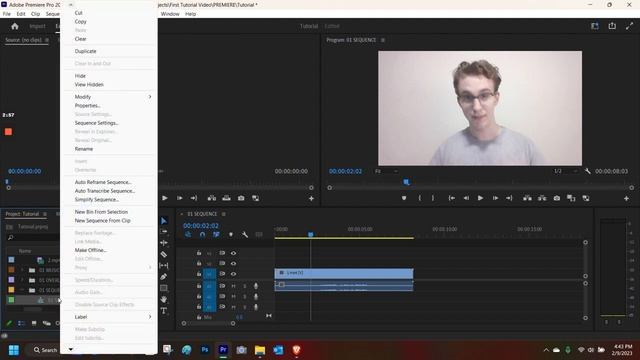Toggle project writable green pencil icon
The width and height of the screenshot is (640, 360).
(x=9, y=323)
